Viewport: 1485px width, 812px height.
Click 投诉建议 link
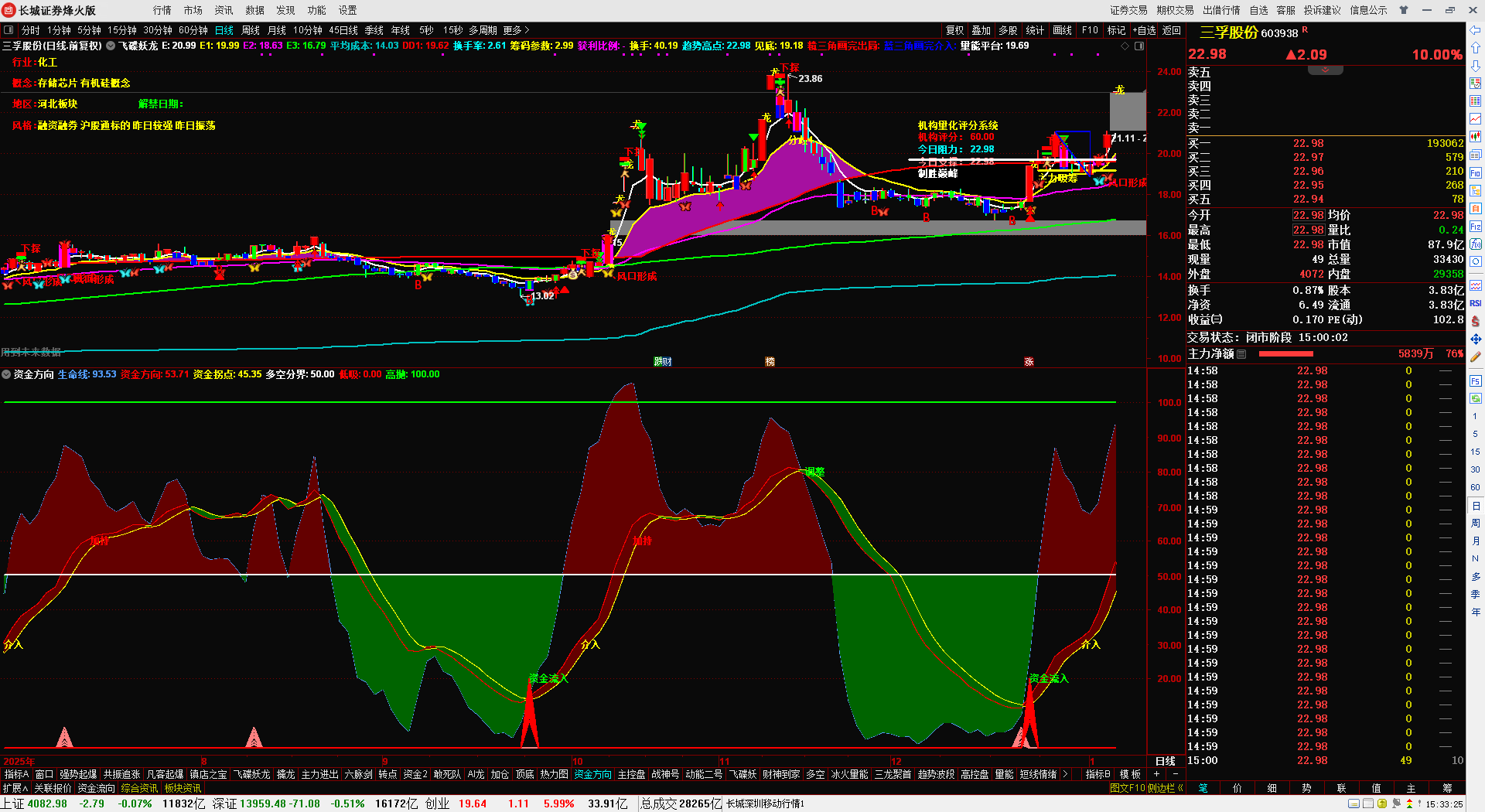(1323, 10)
